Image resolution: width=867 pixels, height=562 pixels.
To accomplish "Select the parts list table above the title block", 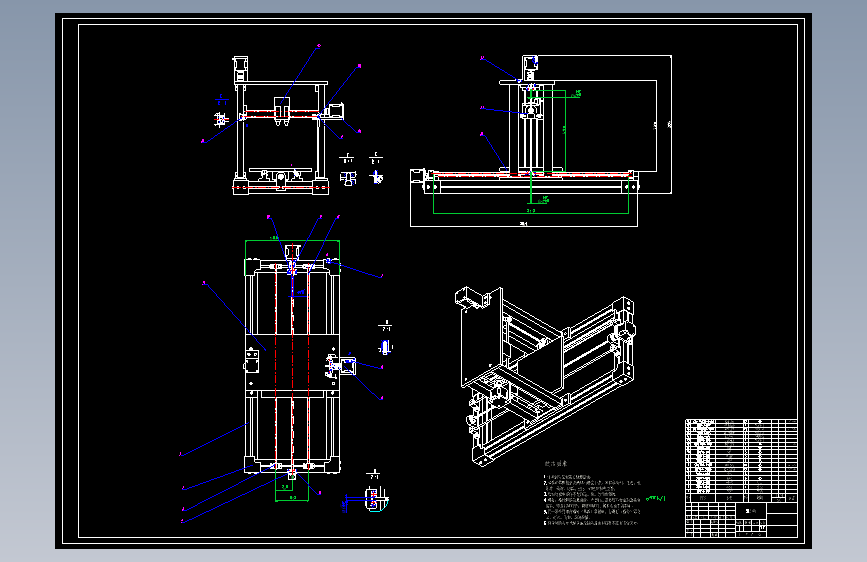I will tap(741, 460).
